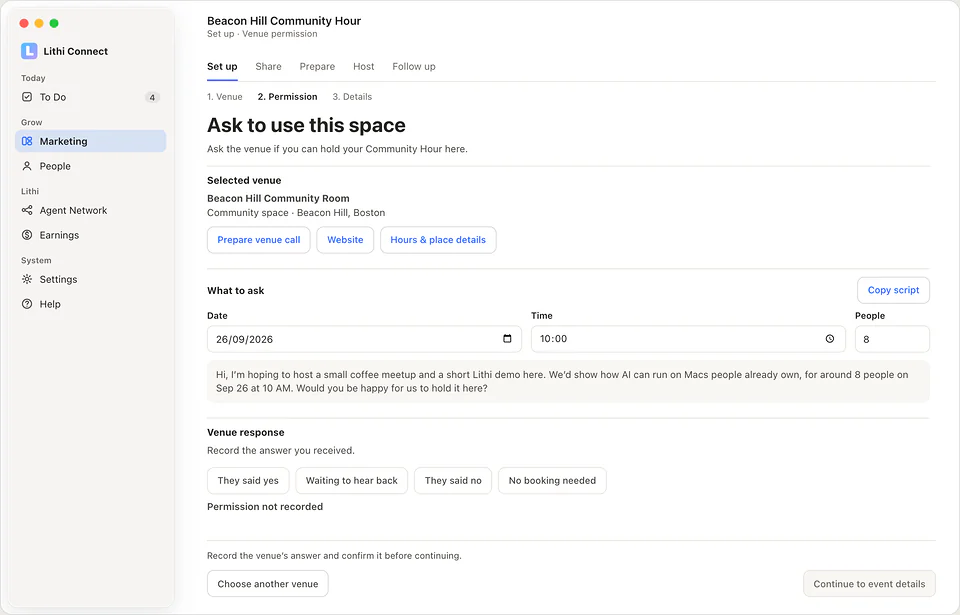Switch to the Set up tab

222,66
